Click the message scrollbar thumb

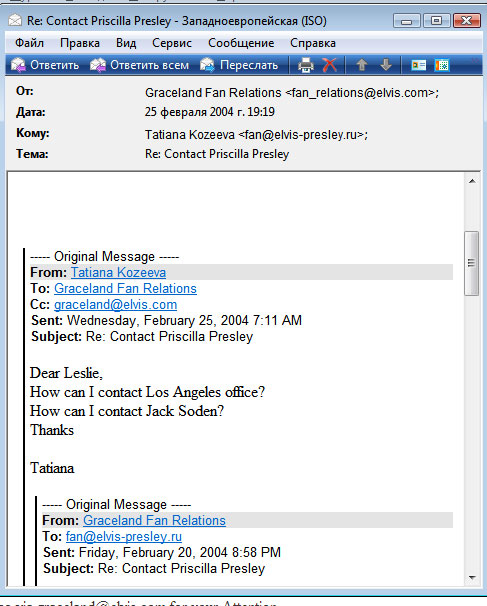(x=472, y=263)
